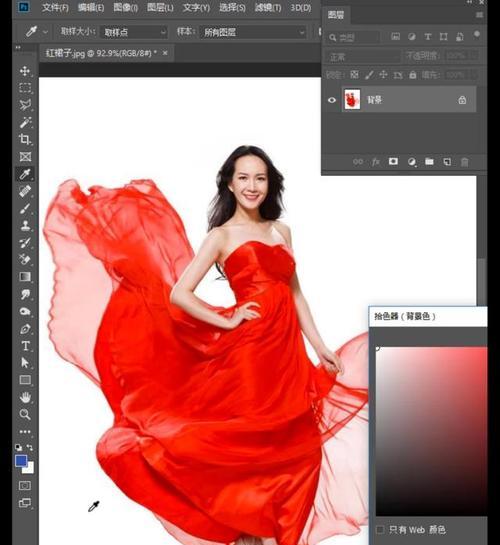Select the Pen tool
The image size is (500, 545).
25,328
